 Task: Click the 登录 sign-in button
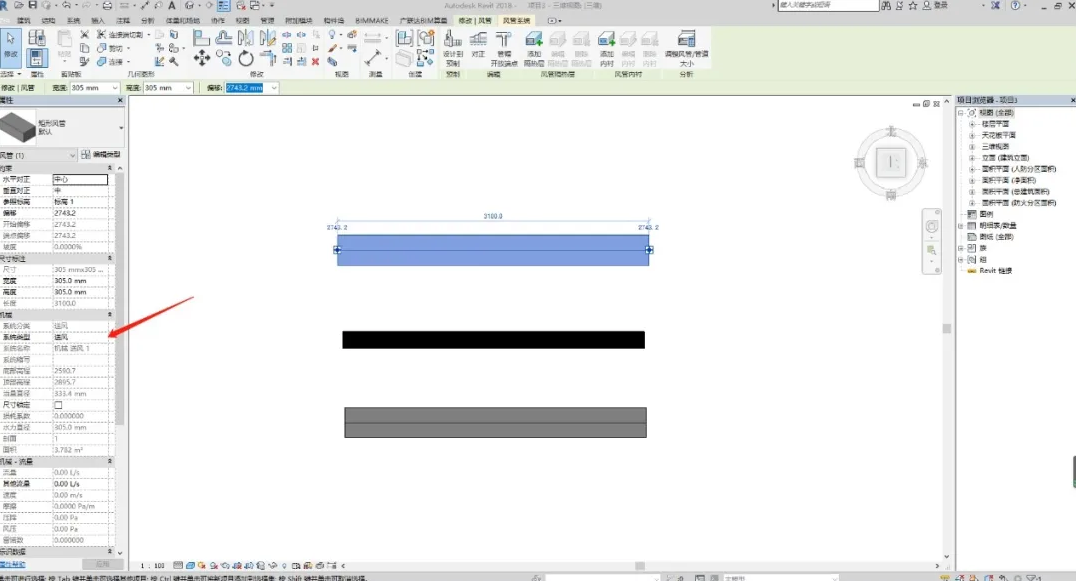936,5
